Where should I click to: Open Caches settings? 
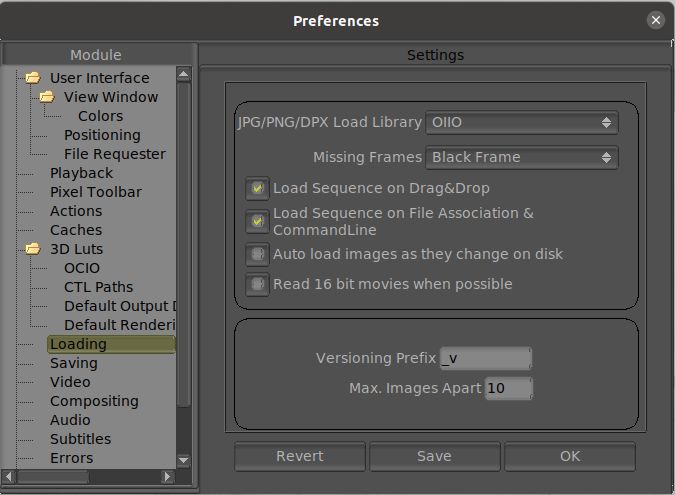76,230
